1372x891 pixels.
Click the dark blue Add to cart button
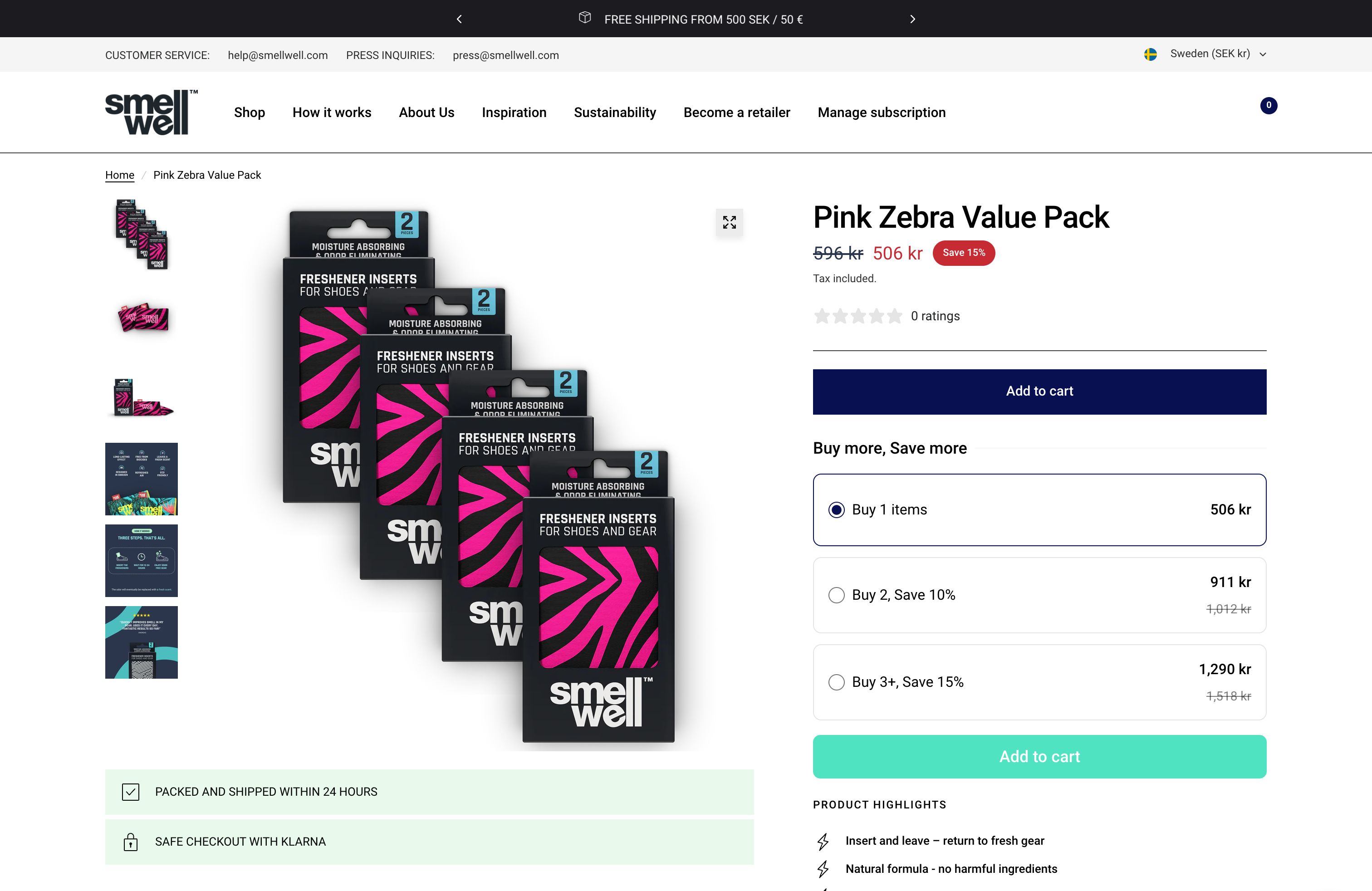1039,392
